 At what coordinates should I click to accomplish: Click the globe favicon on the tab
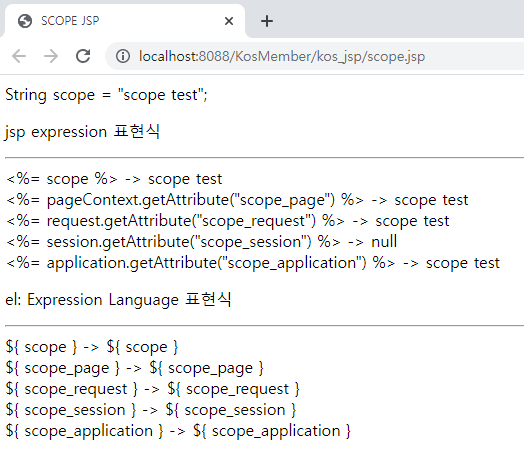(25, 21)
